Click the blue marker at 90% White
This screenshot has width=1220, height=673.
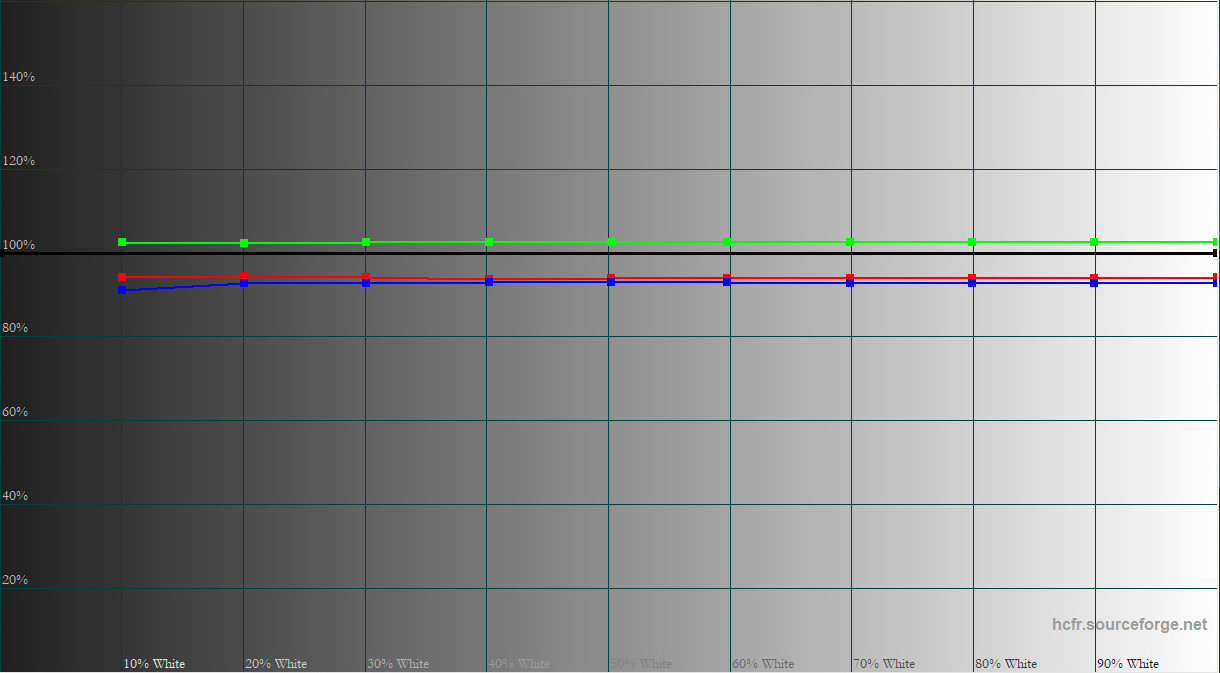1094,283
